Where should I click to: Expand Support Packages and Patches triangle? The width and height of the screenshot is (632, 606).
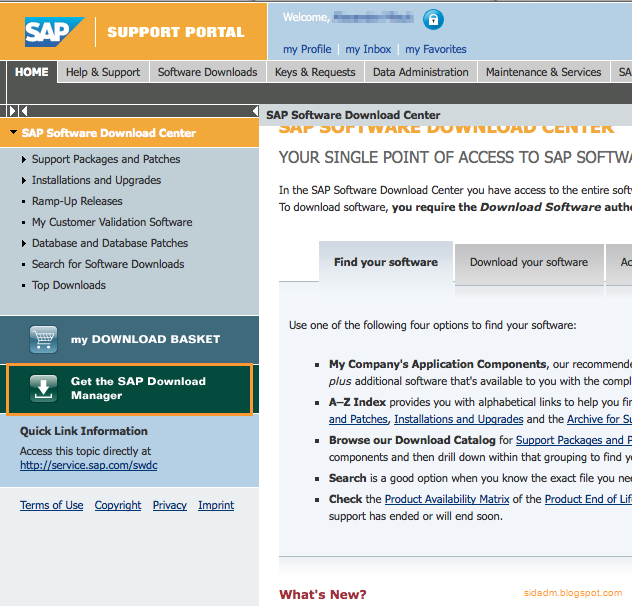click(24, 160)
